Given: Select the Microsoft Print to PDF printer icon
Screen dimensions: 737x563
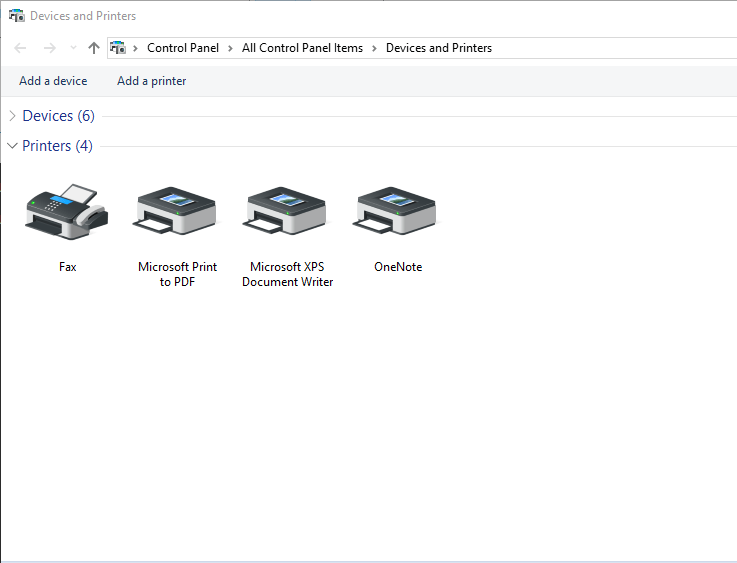Looking at the screenshot, I should tap(177, 211).
